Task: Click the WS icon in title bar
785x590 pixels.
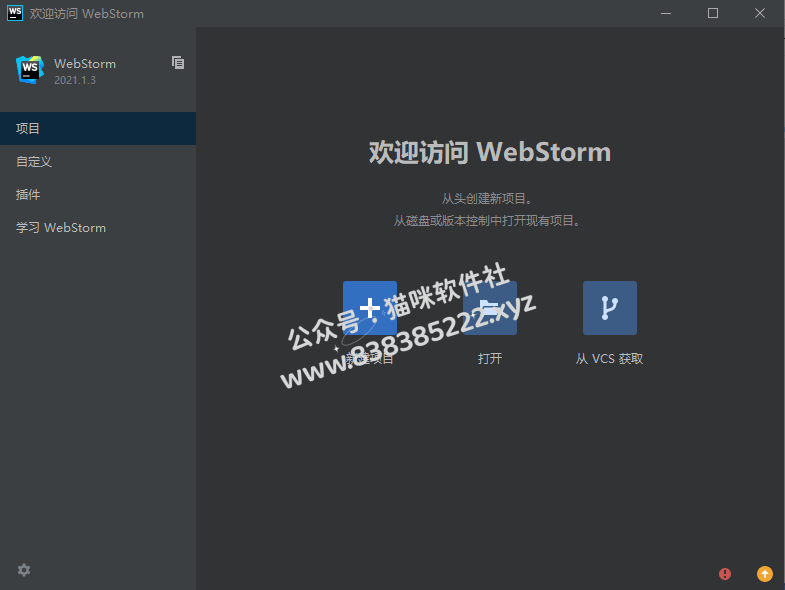Action: (x=15, y=13)
